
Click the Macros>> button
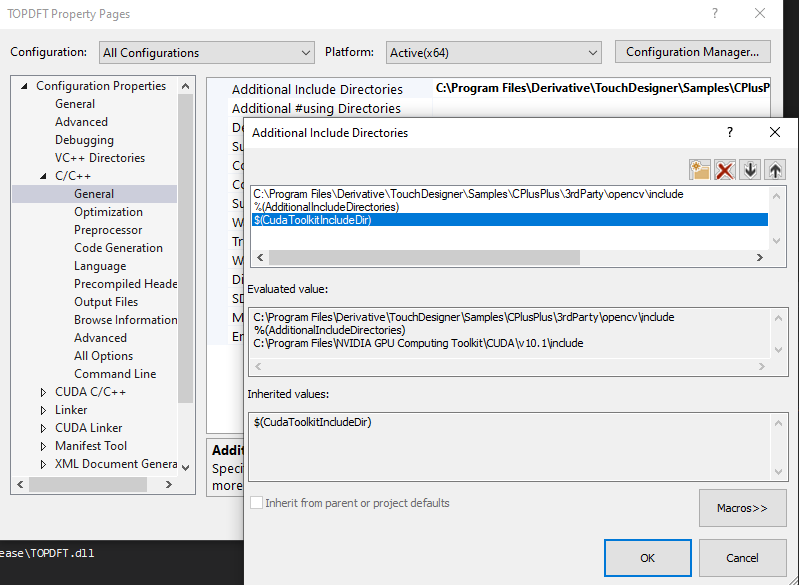[x=742, y=508]
